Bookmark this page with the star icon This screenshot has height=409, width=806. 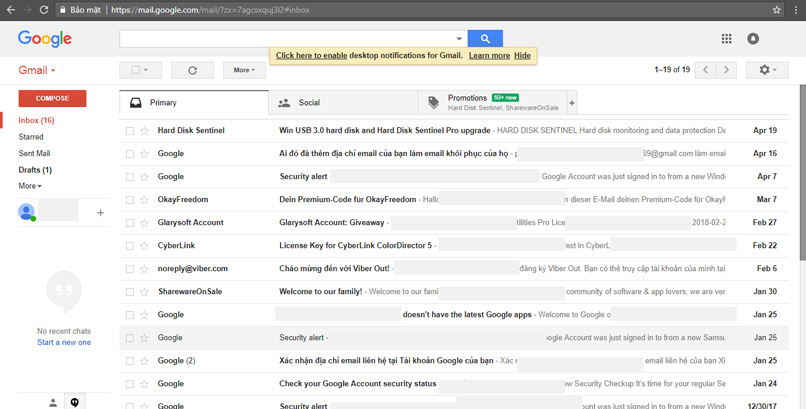(x=776, y=10)
